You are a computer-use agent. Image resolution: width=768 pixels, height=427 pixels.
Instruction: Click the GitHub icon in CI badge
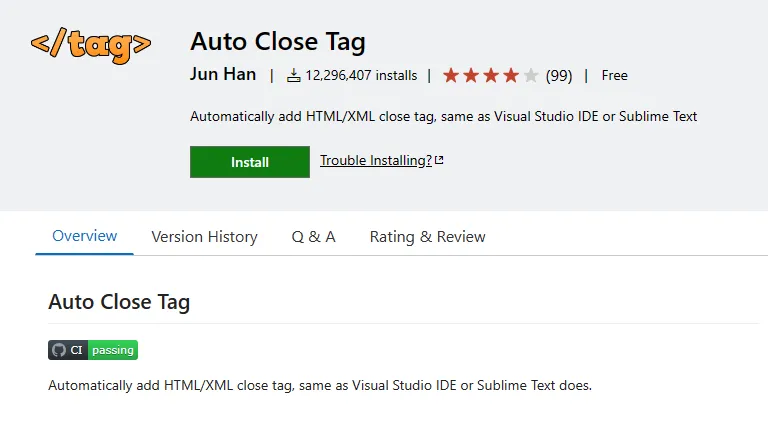pos(59,350)
